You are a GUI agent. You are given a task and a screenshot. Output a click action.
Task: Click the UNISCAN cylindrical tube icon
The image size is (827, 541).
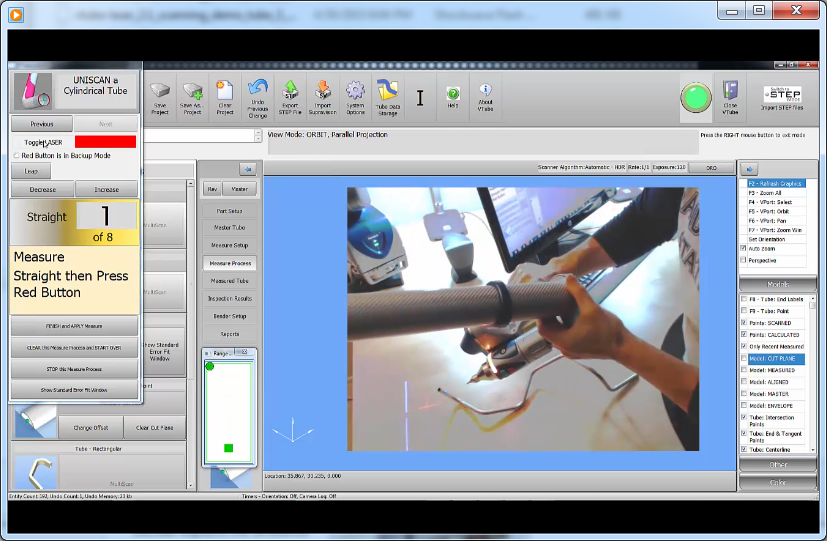tap(33, 91)
